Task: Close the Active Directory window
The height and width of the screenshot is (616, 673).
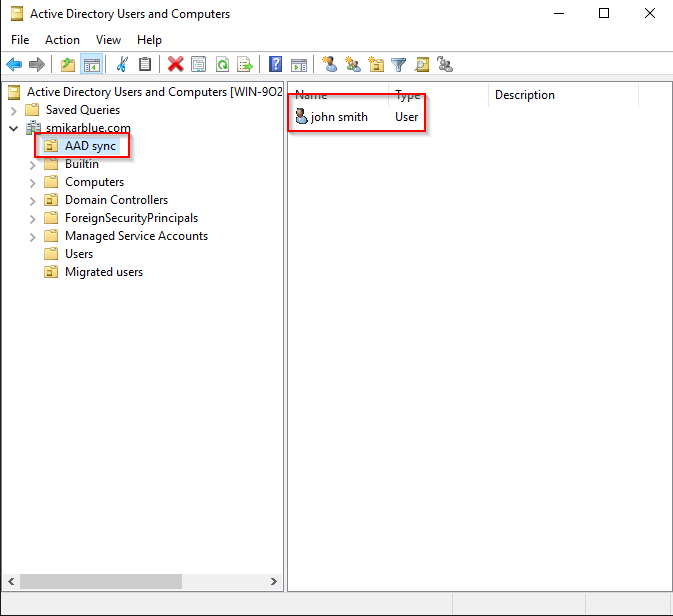Action: pyautogui.click(x=649, y=14)
